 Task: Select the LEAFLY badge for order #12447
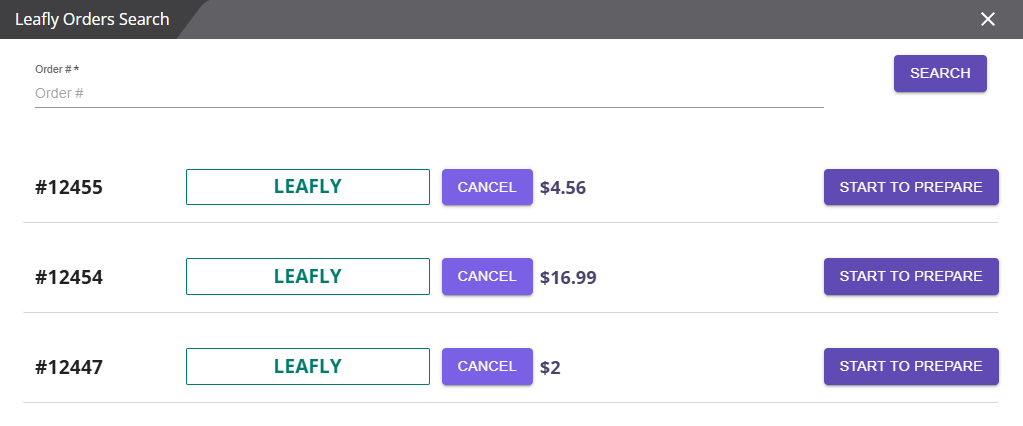pos(307,367)
